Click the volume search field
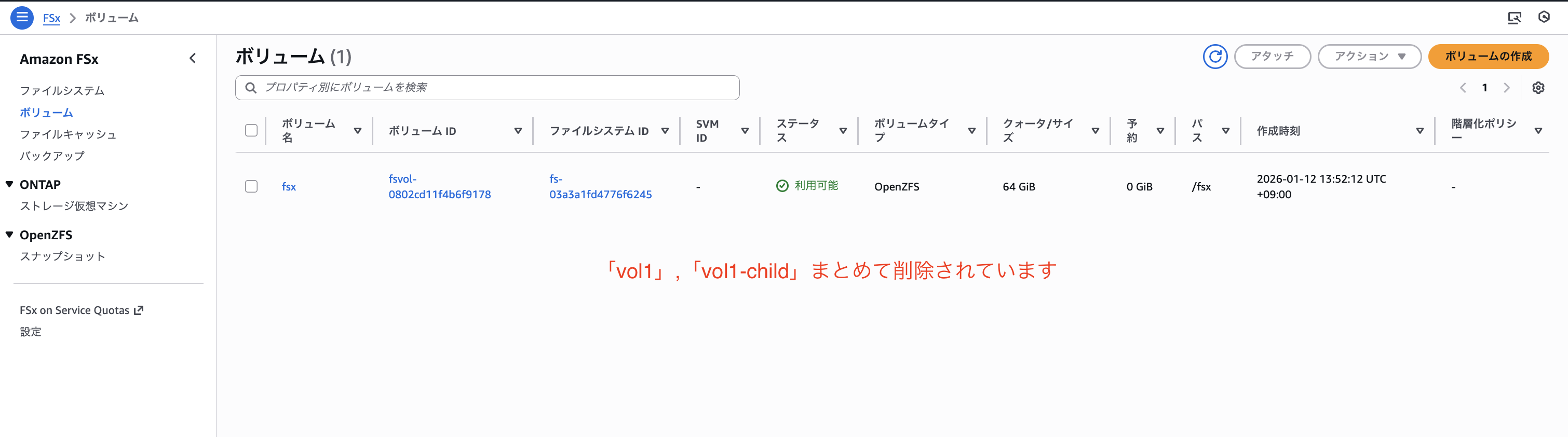 [x=487, y=88]
